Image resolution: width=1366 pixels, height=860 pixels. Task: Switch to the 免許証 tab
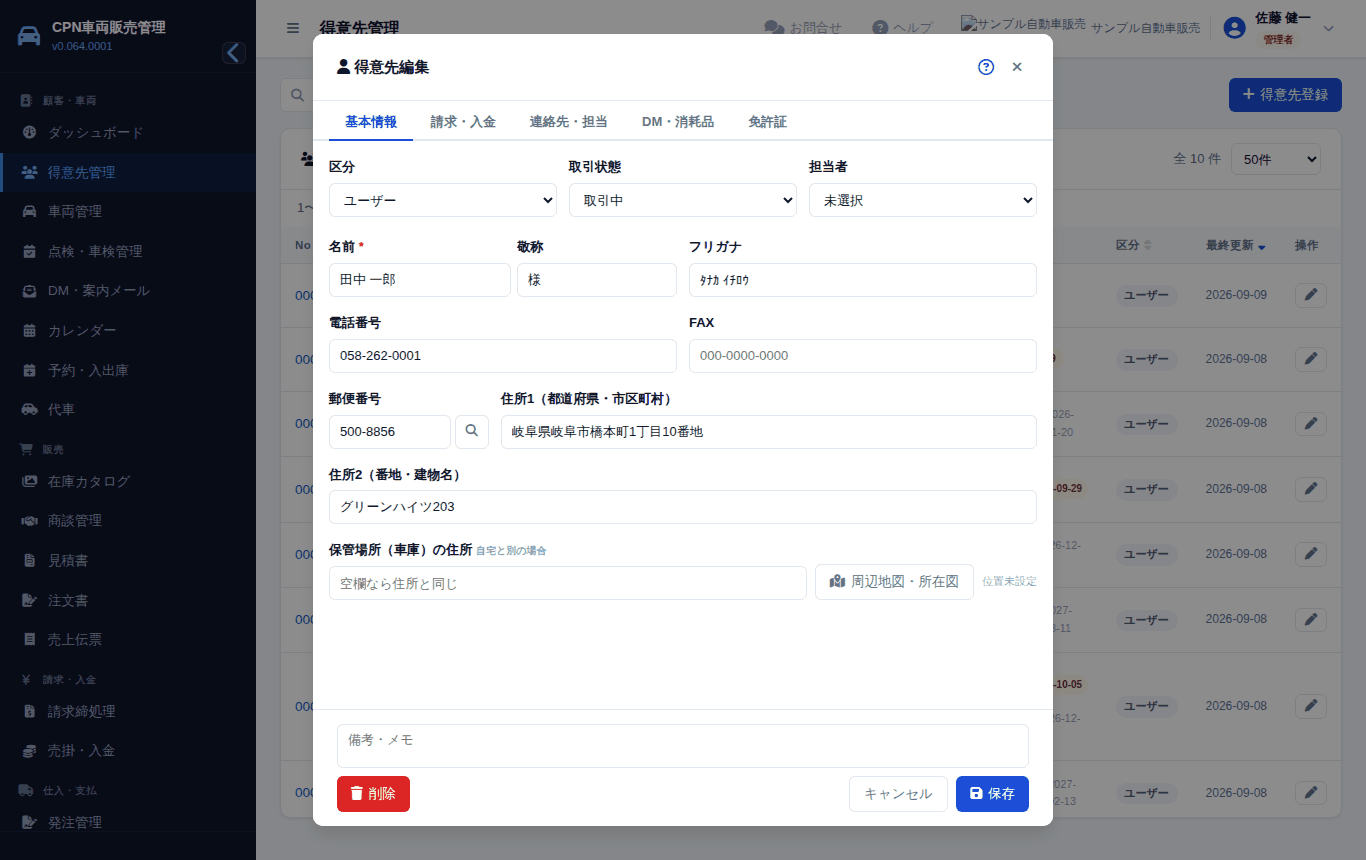767,122
